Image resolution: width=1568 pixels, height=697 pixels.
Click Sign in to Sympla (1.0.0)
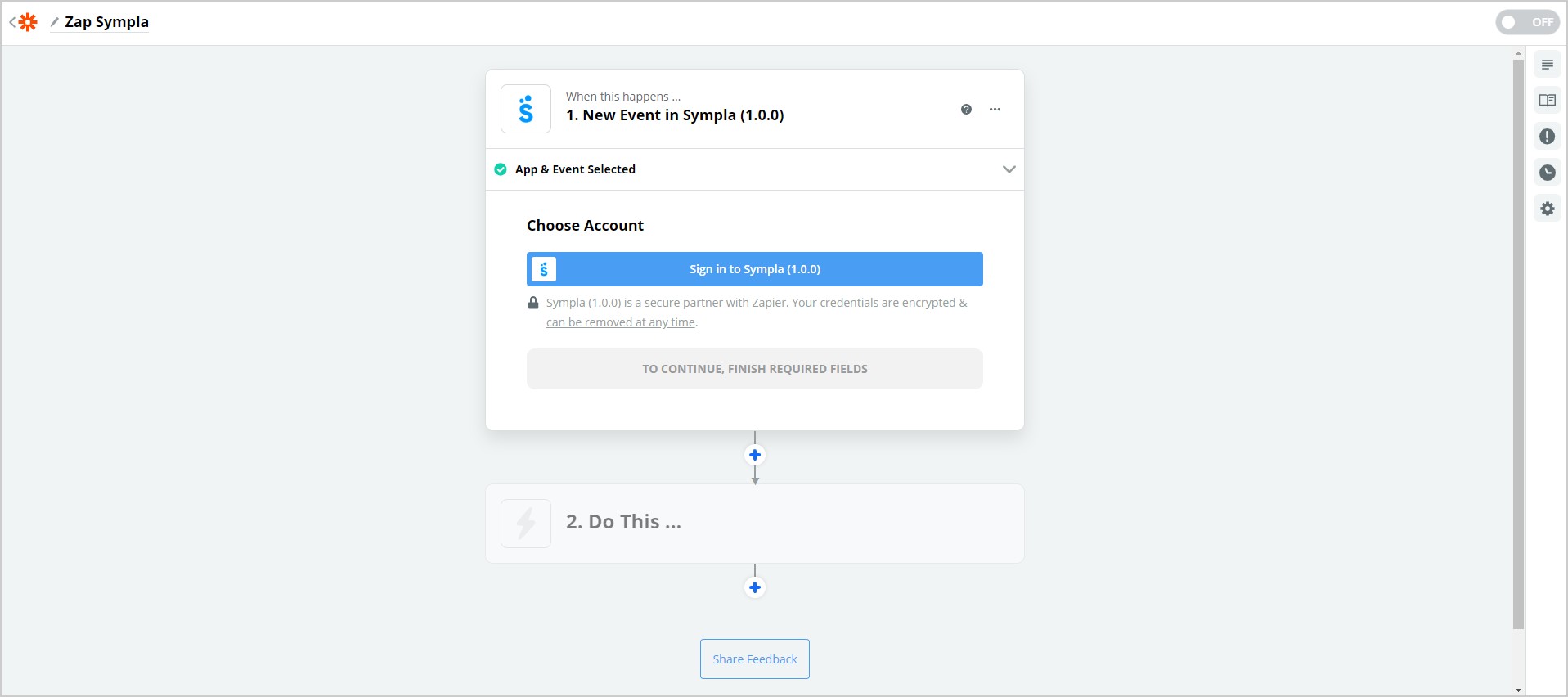tap(755, 269)
